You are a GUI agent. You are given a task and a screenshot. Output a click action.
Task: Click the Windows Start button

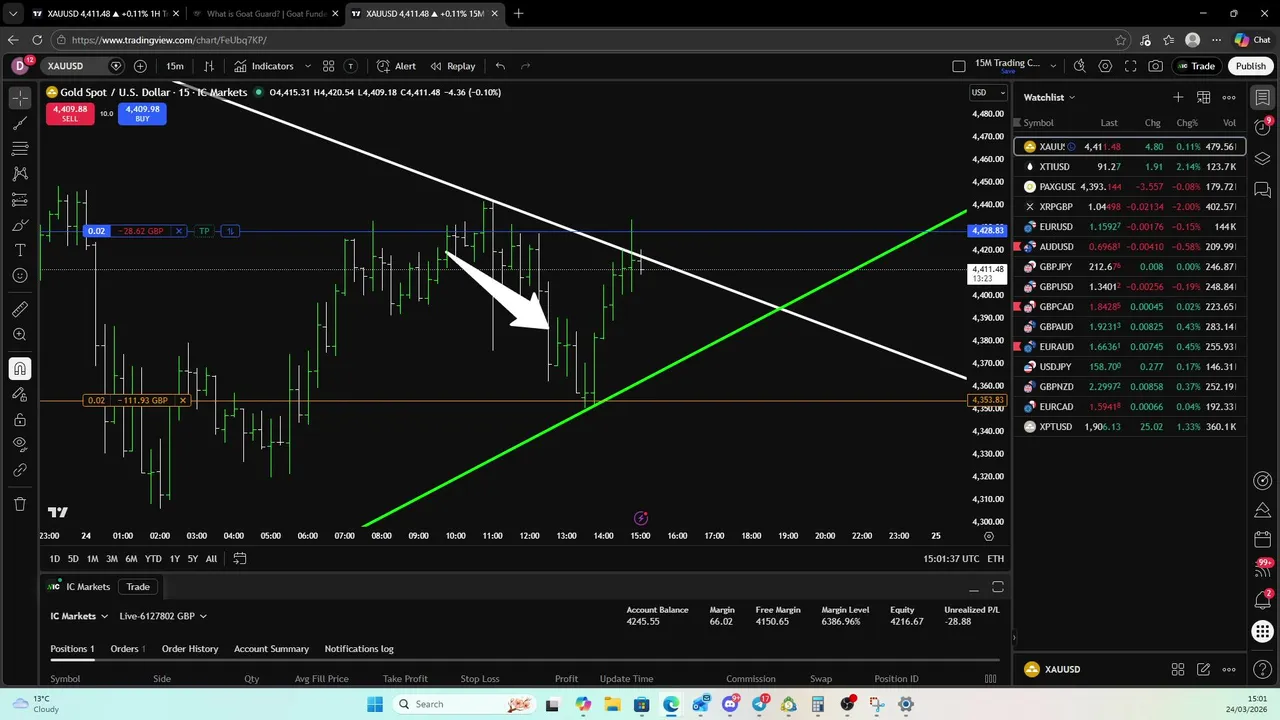pyautogui.click(x=374, y=704)
